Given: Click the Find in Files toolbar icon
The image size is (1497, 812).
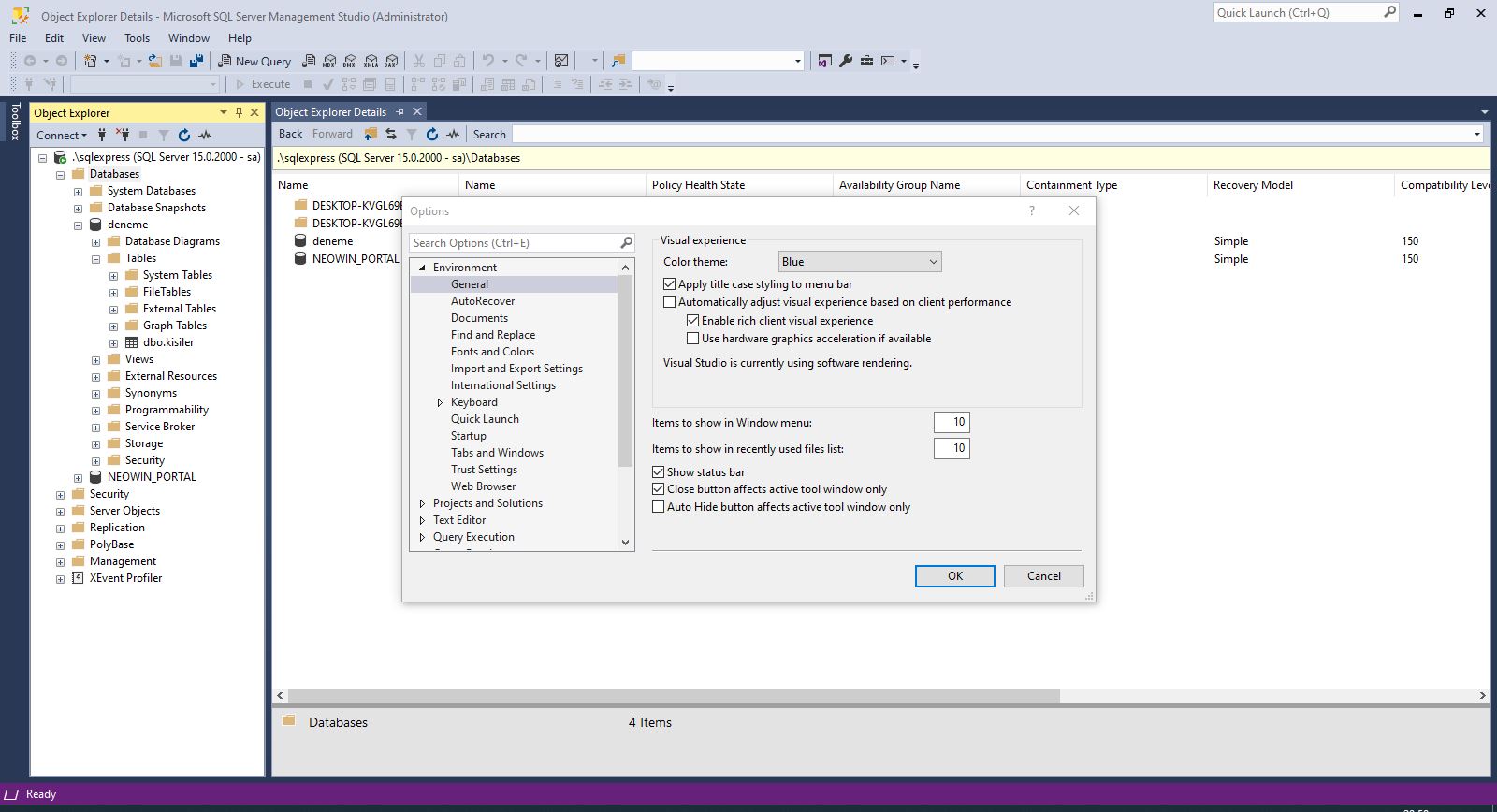Looking at the screenshot, I should pos(618,61).
